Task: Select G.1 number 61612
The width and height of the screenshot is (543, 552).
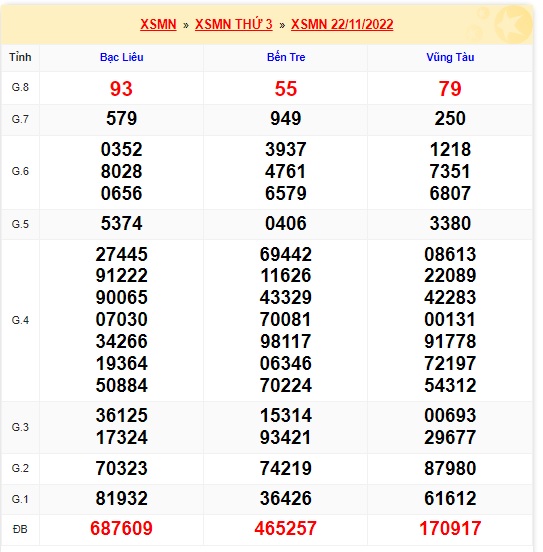Action: (x=450, y=498)
